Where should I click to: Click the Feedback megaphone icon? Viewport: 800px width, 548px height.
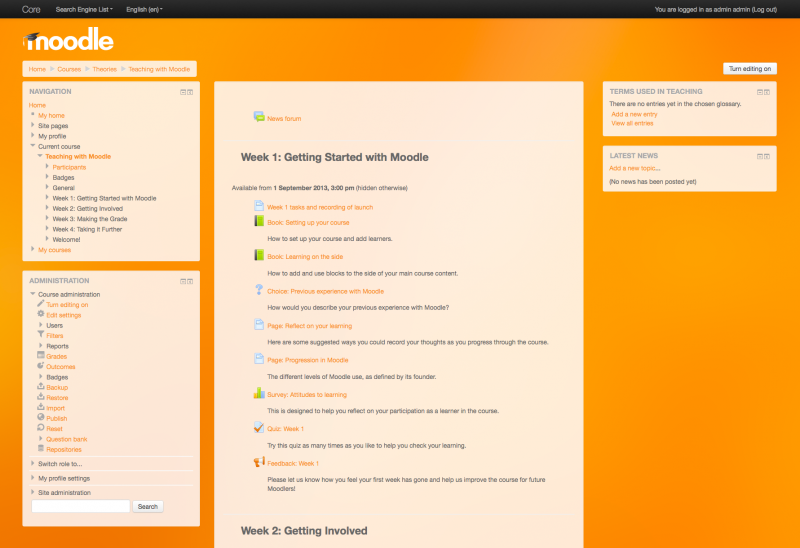pyautogui.click(x=259, y=462)
